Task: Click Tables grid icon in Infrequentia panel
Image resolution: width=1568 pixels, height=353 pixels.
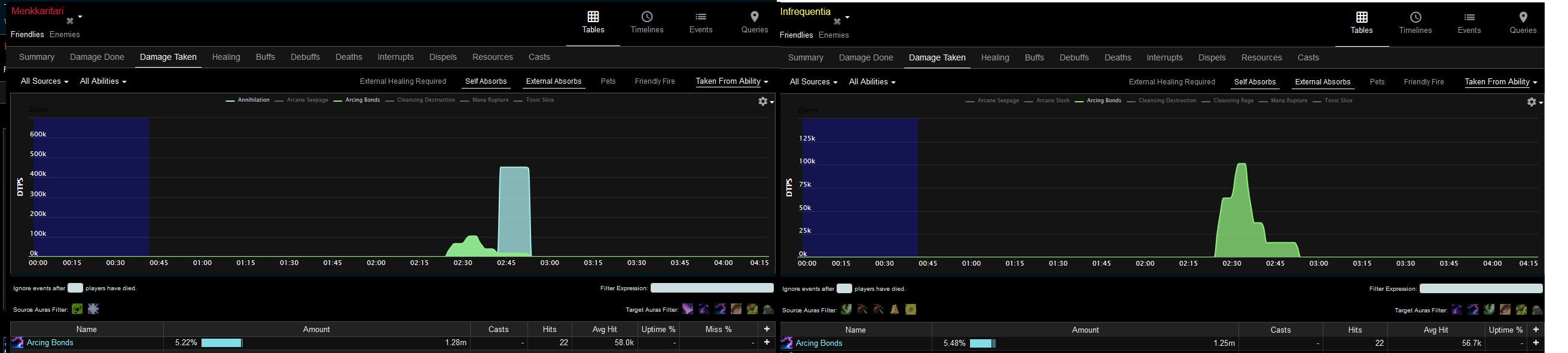Action: 1362,17
